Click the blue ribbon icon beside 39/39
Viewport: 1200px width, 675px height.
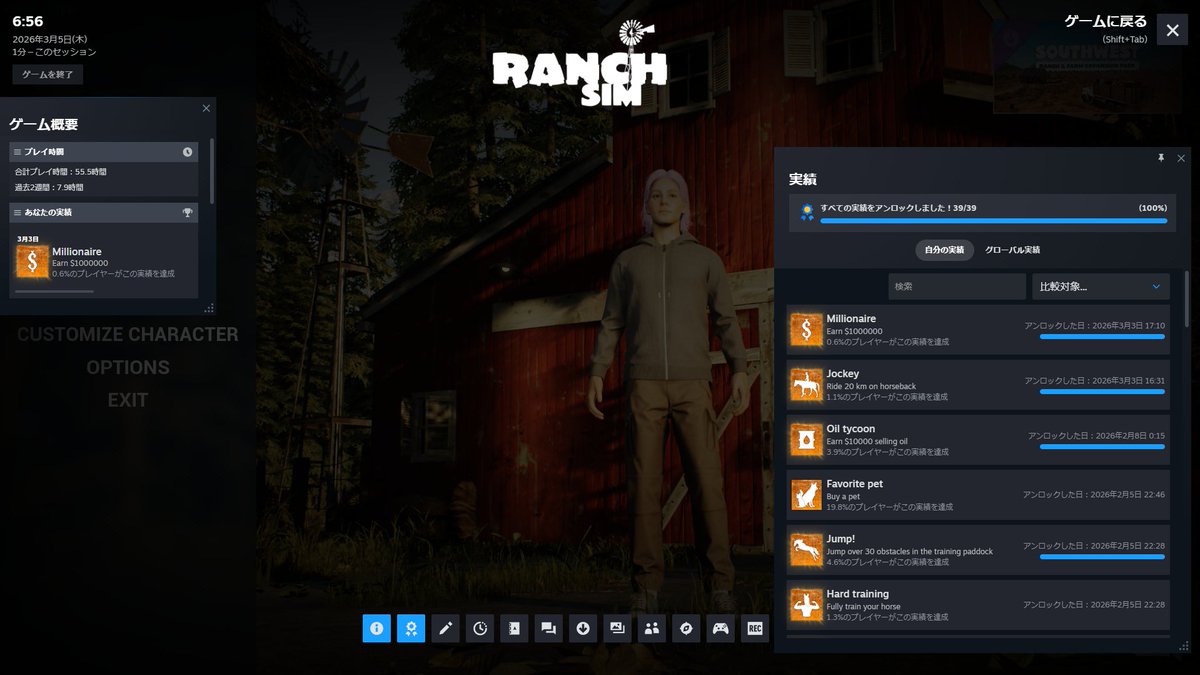[x=806, y=212]
